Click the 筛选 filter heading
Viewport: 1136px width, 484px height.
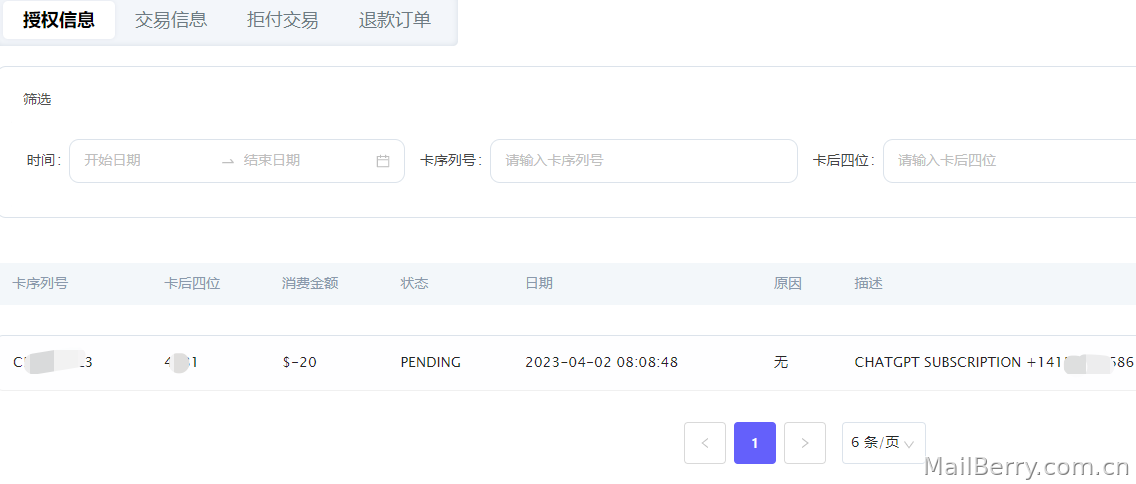pos(37,100)
